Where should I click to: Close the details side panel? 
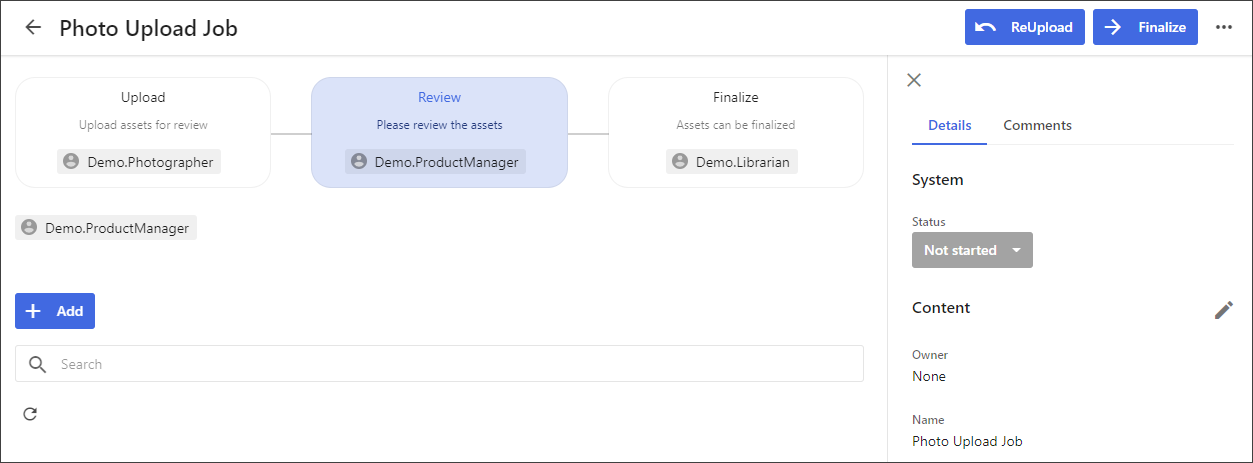point(914,80)
